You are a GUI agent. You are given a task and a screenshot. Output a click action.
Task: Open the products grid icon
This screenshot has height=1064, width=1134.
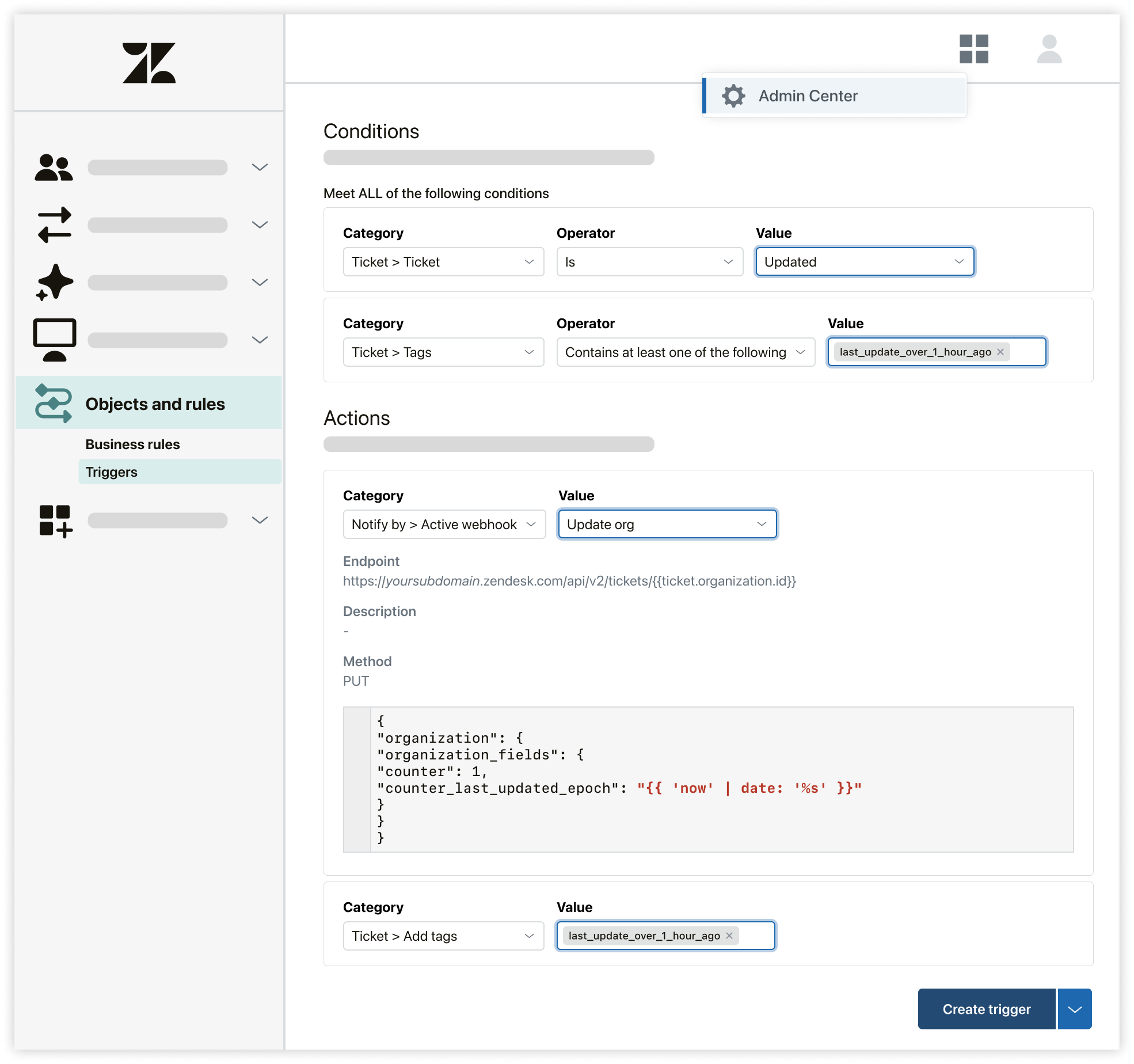point(973,49)
